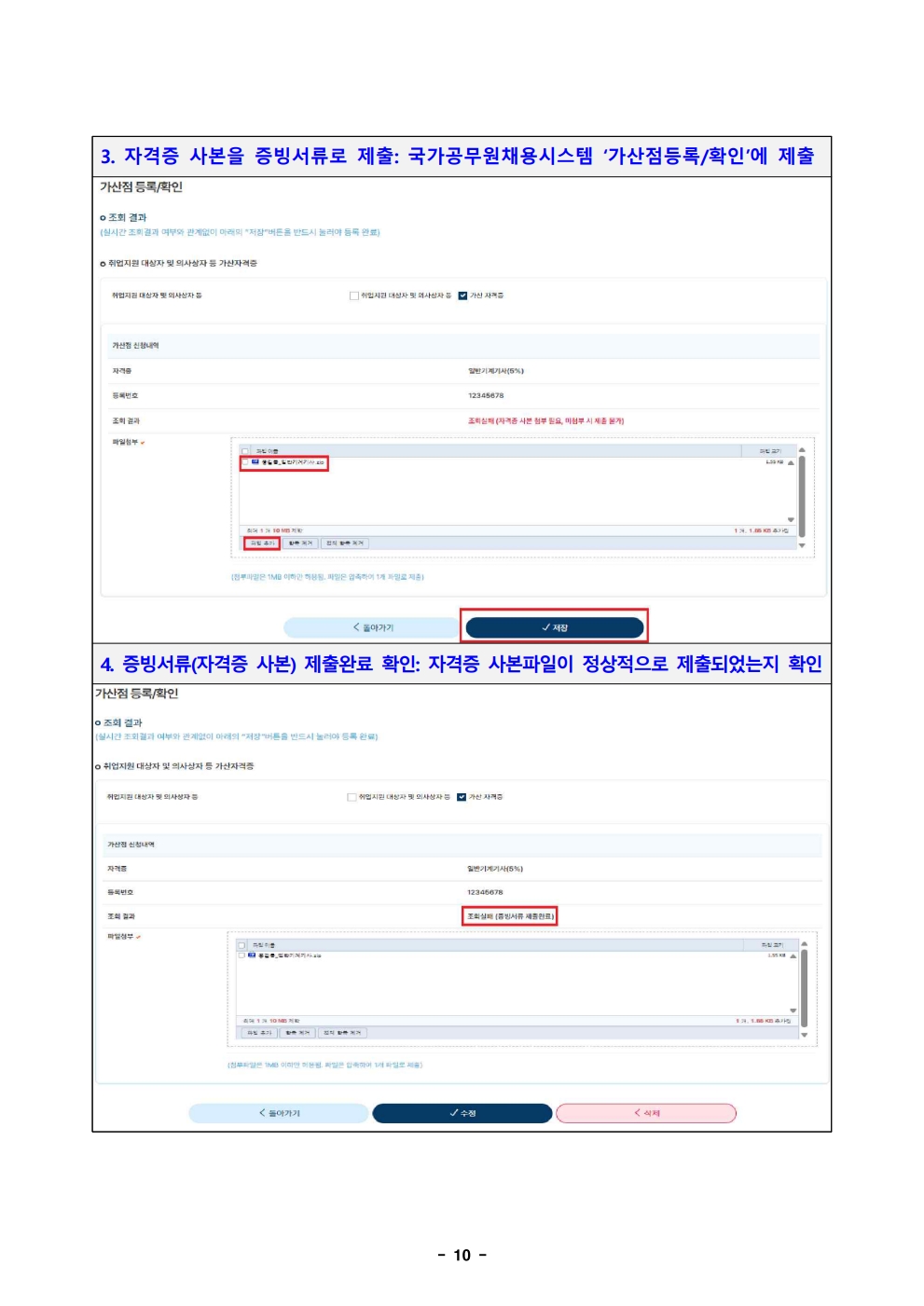The width and height of the screenshot is (924, 1306).
Task: Click 돌아가기 button in section 4
Action: coord(279,1113)
